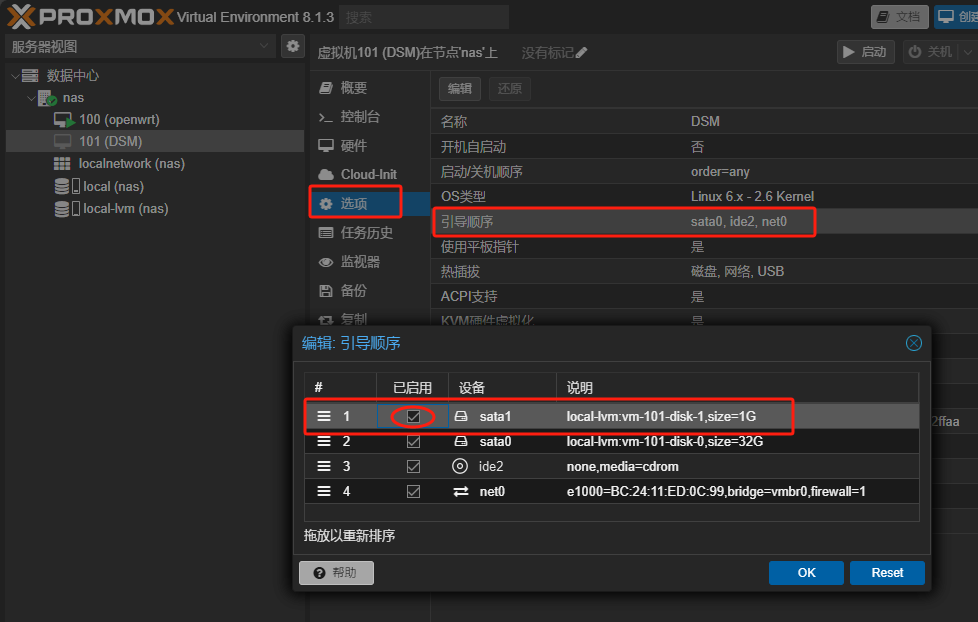
Task: Click the pencil icon to edit tags
Action: pyautogui.click(x=581, y=53)
